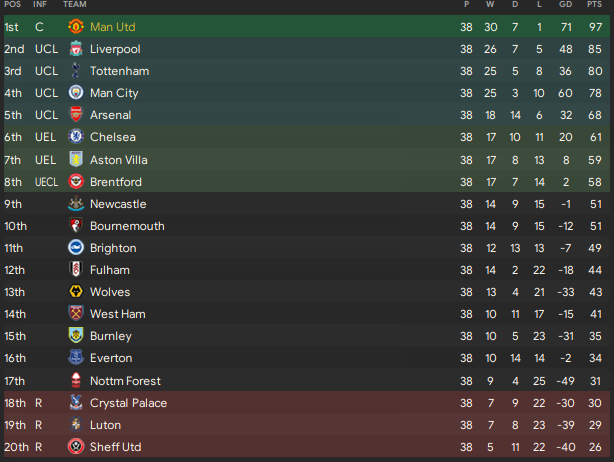Click the Chelsea club badge
Viewport: 614px width, 462px height.
click(x=75, y=137)
